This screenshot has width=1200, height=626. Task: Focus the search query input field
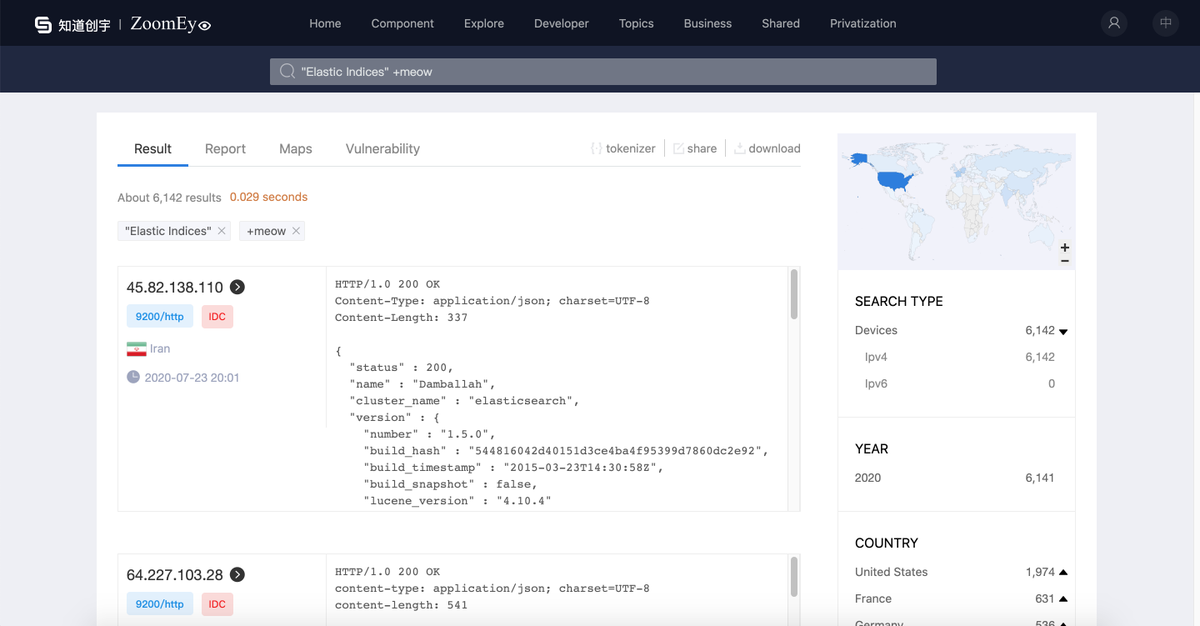603,71
